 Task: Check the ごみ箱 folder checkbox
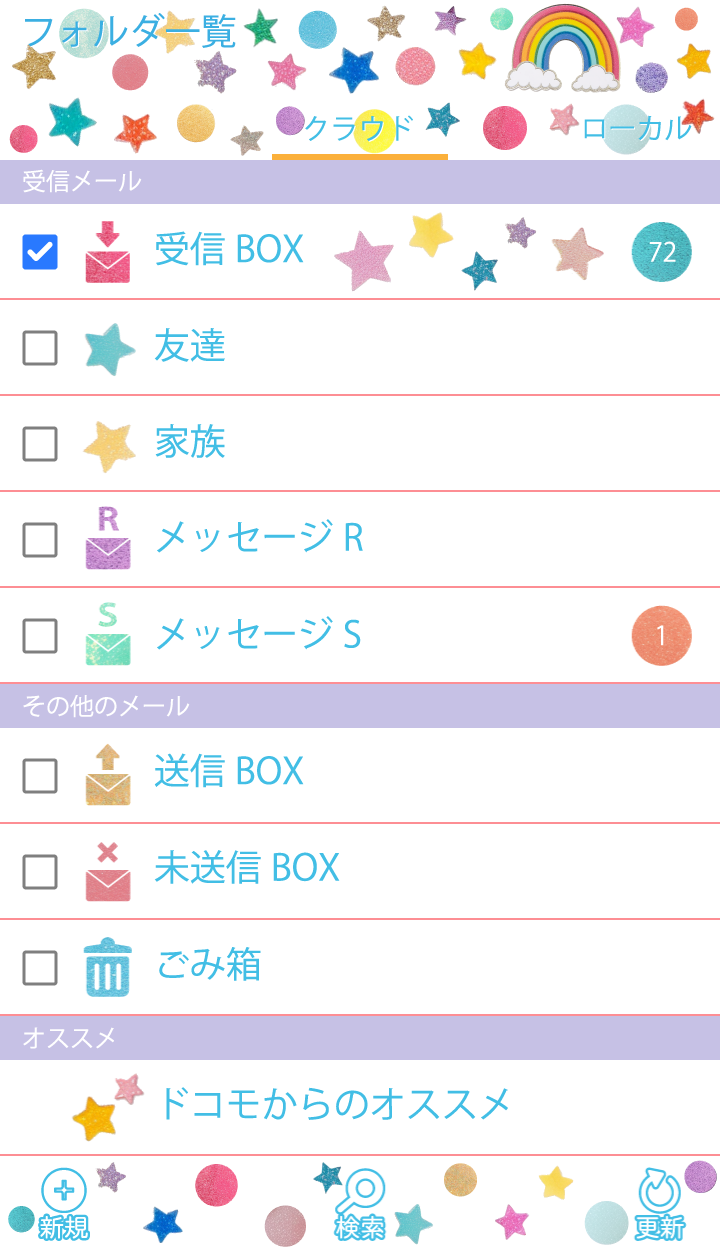pyautogui.click(x=40, y=967)
